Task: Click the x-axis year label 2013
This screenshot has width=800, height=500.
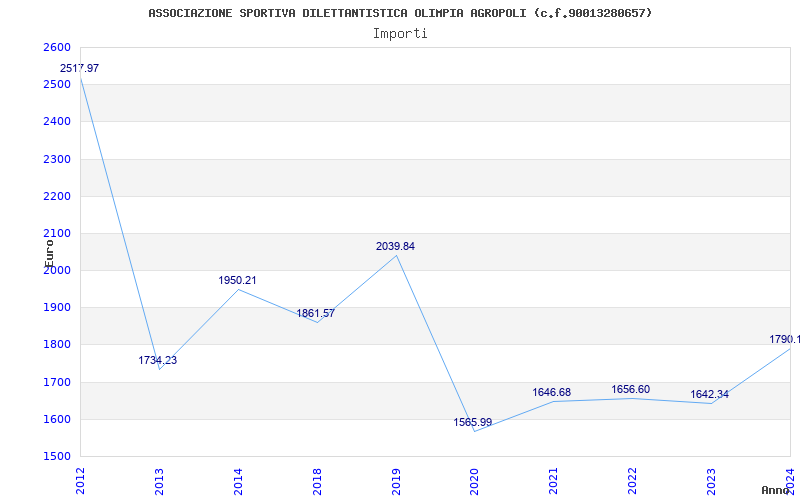Action: click(x=159, y=481)
